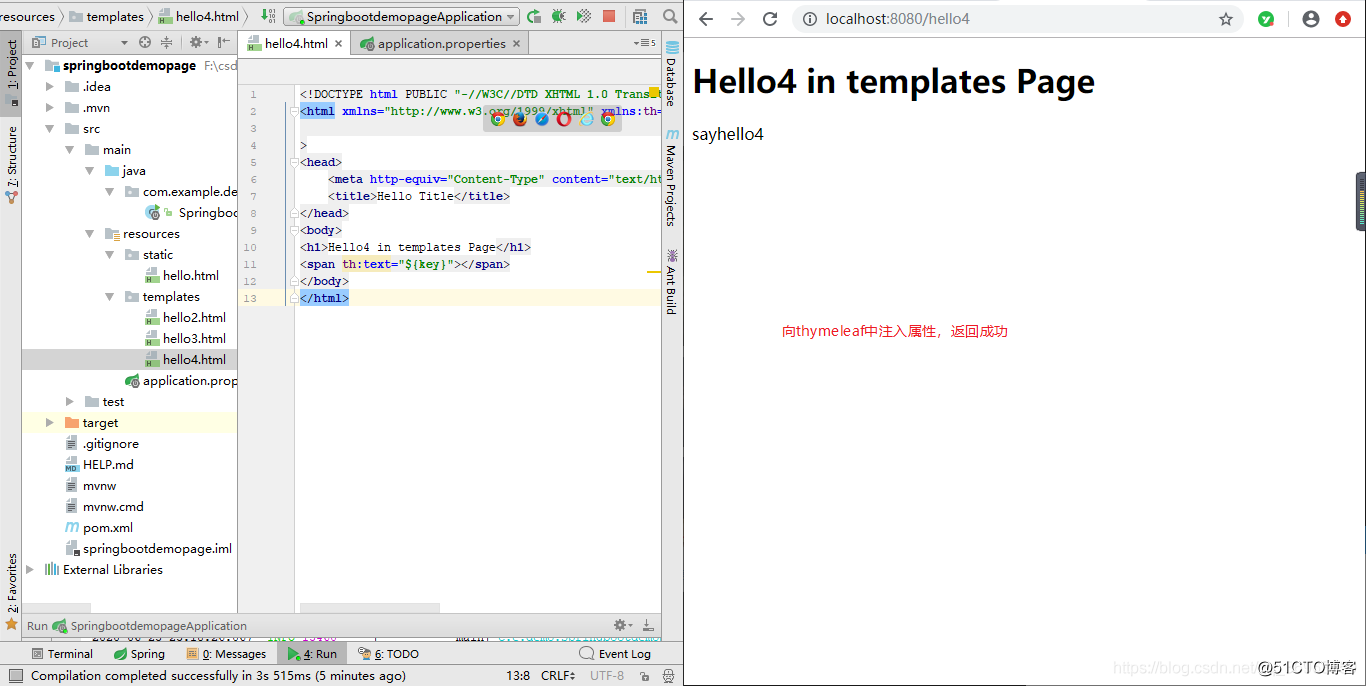Select pom.xml file
Viewport: 1366px width, 686px height.
[x=99, y=528]
